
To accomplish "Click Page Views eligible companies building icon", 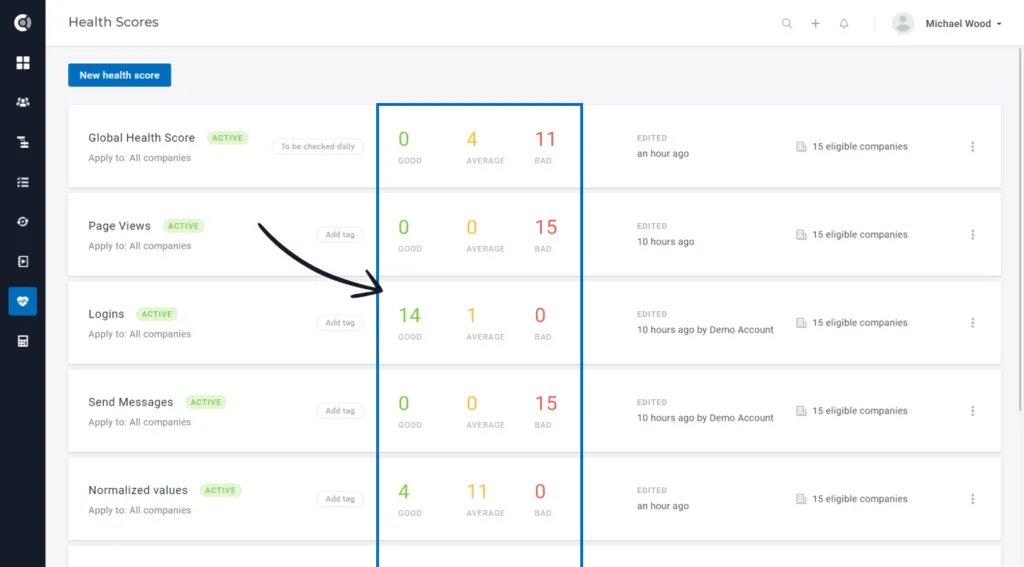I will tap(801, 235).
